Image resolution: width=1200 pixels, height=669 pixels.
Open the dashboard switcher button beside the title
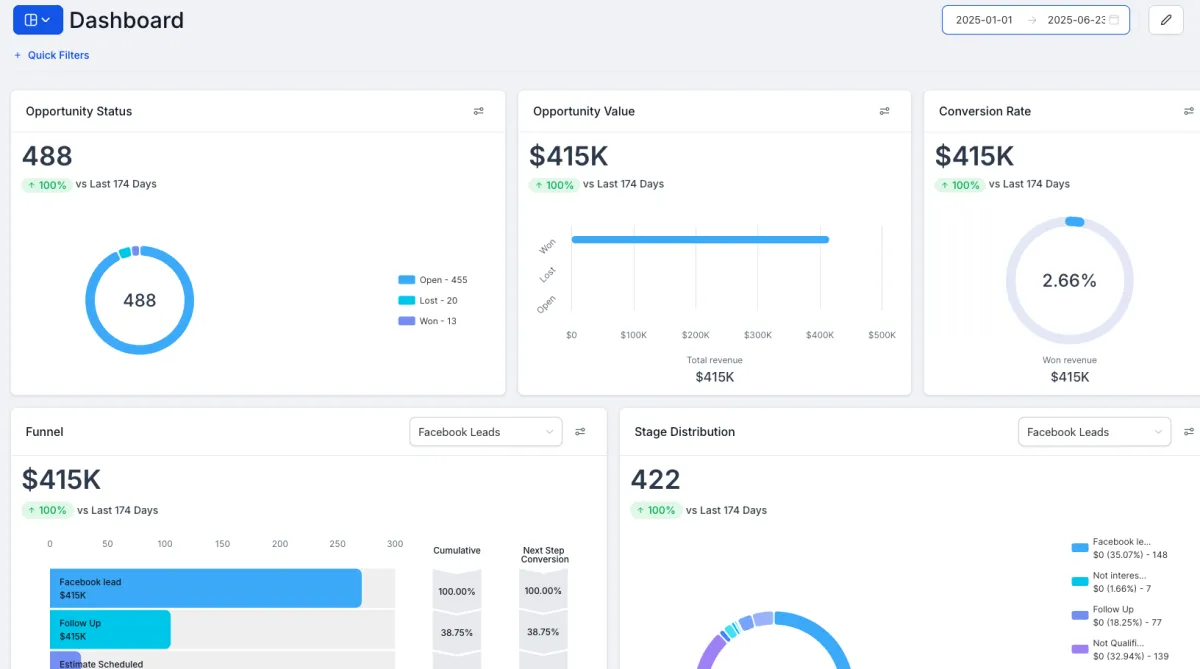click(38, 20)
